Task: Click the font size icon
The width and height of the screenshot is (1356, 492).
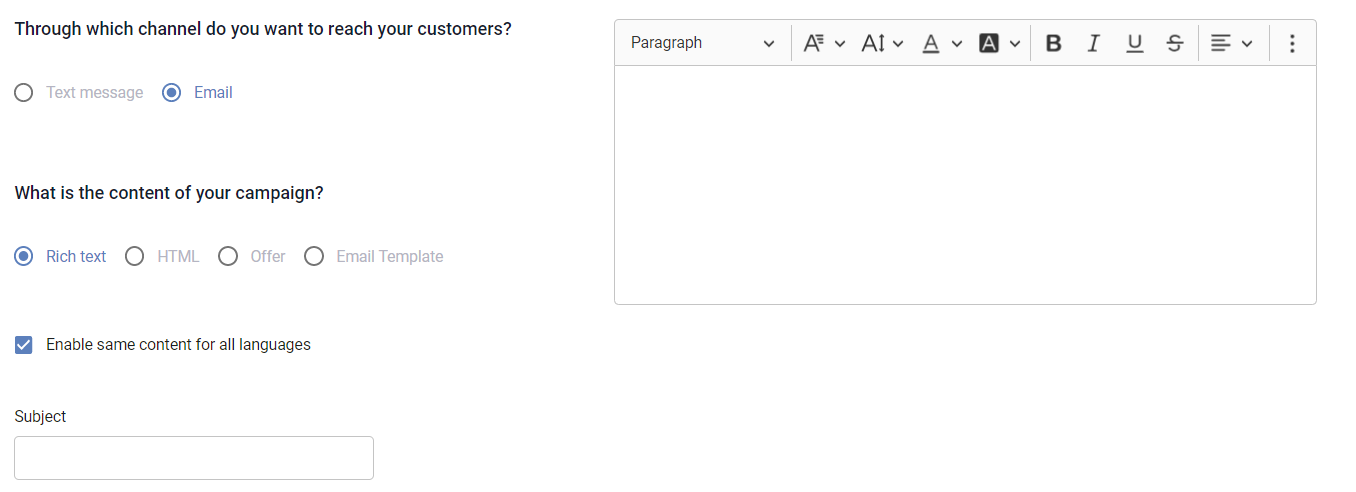Action: click(x=873, y=43)
